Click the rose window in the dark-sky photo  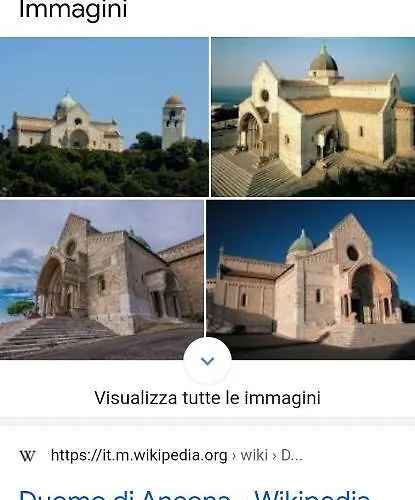click(x=352, y=253)
